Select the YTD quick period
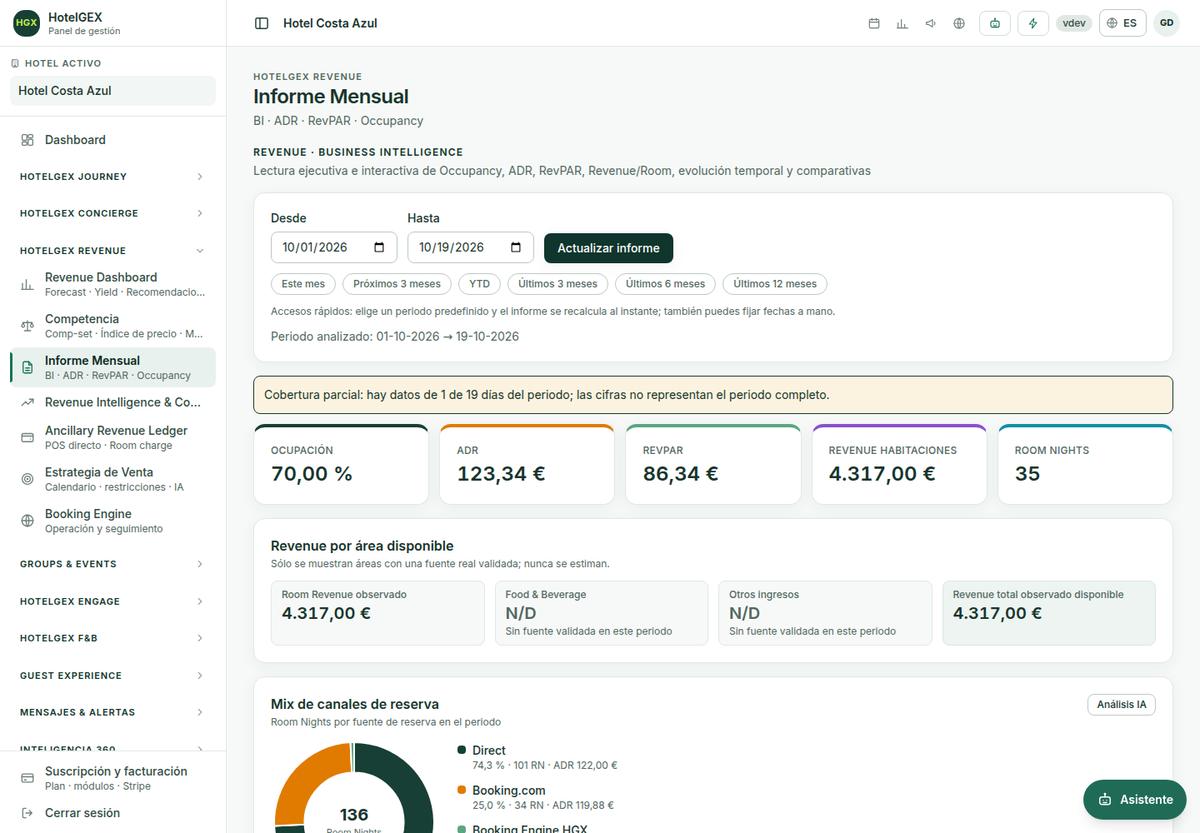 480,284
